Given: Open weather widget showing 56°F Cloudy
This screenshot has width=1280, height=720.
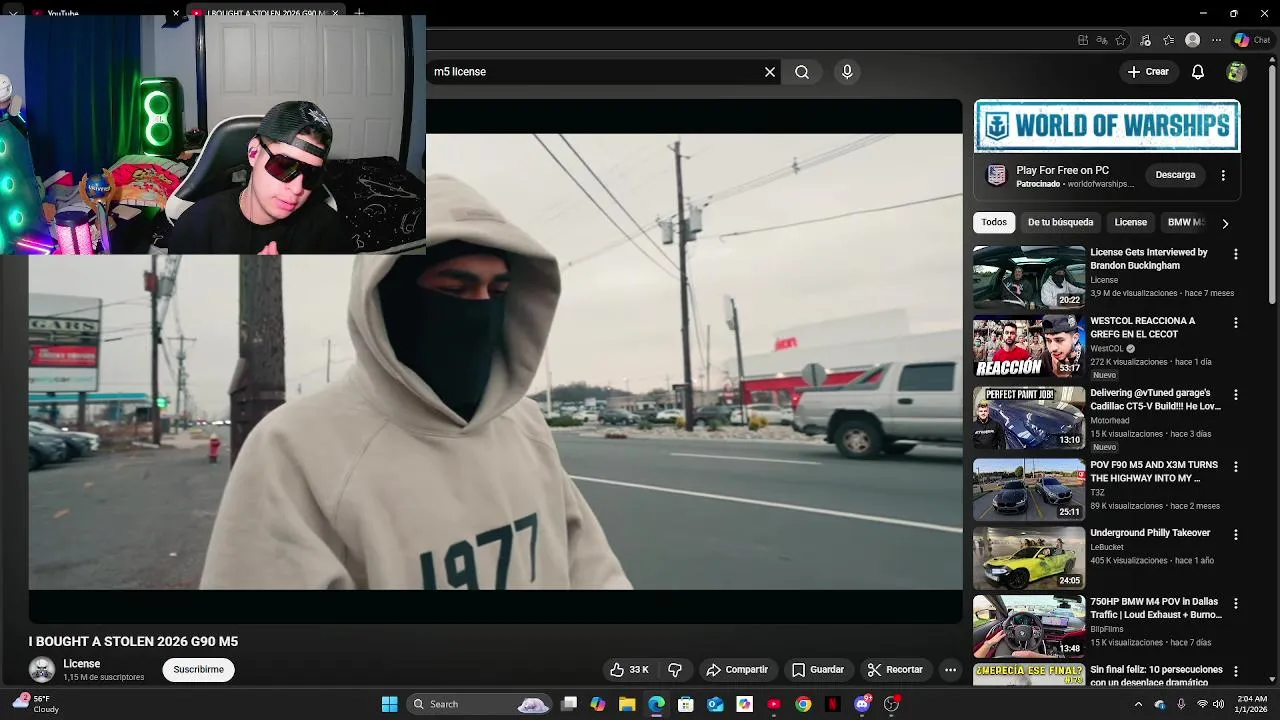Looking at the screenshot, I should tap(34, 704).
